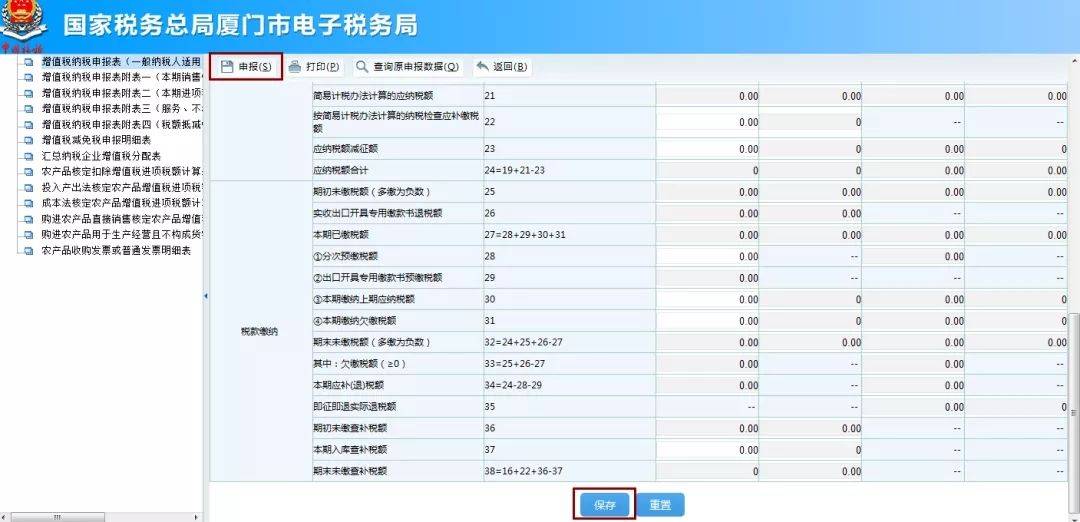The image size is (1080, 522).
Task: Click icon beside 汇总纳税企业增值税分配表
Action: (28, 156)
